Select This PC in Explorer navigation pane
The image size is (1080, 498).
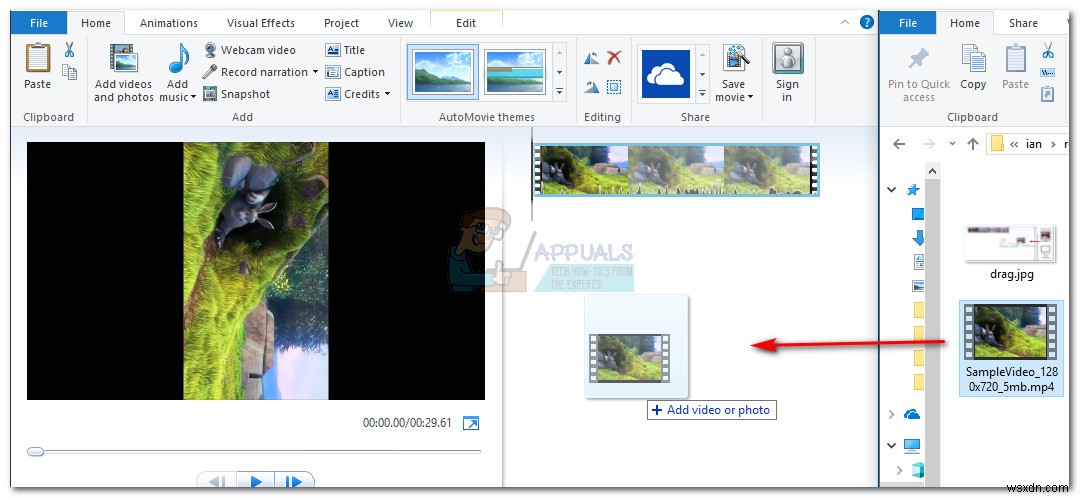click(x=912, y=446)
